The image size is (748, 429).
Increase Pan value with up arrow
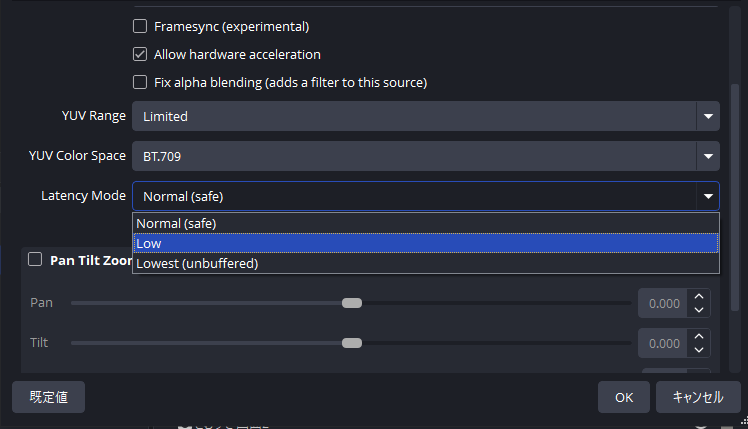pos(699,296)
